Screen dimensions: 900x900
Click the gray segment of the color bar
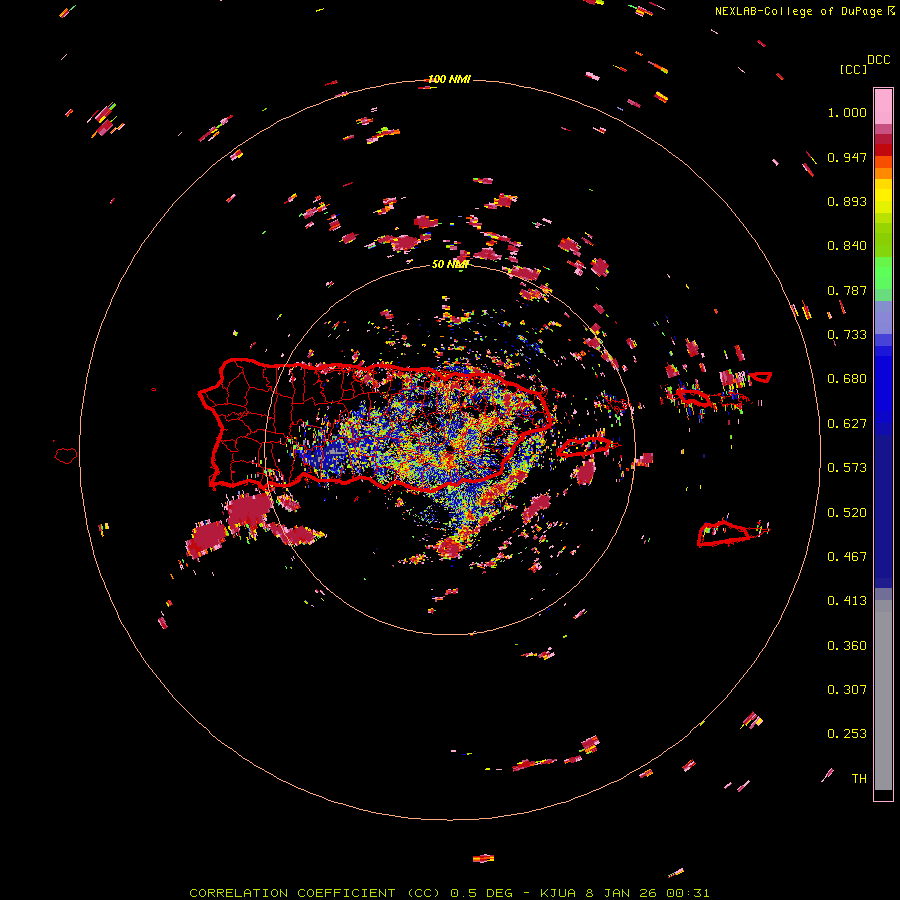[x=883, y=695]
